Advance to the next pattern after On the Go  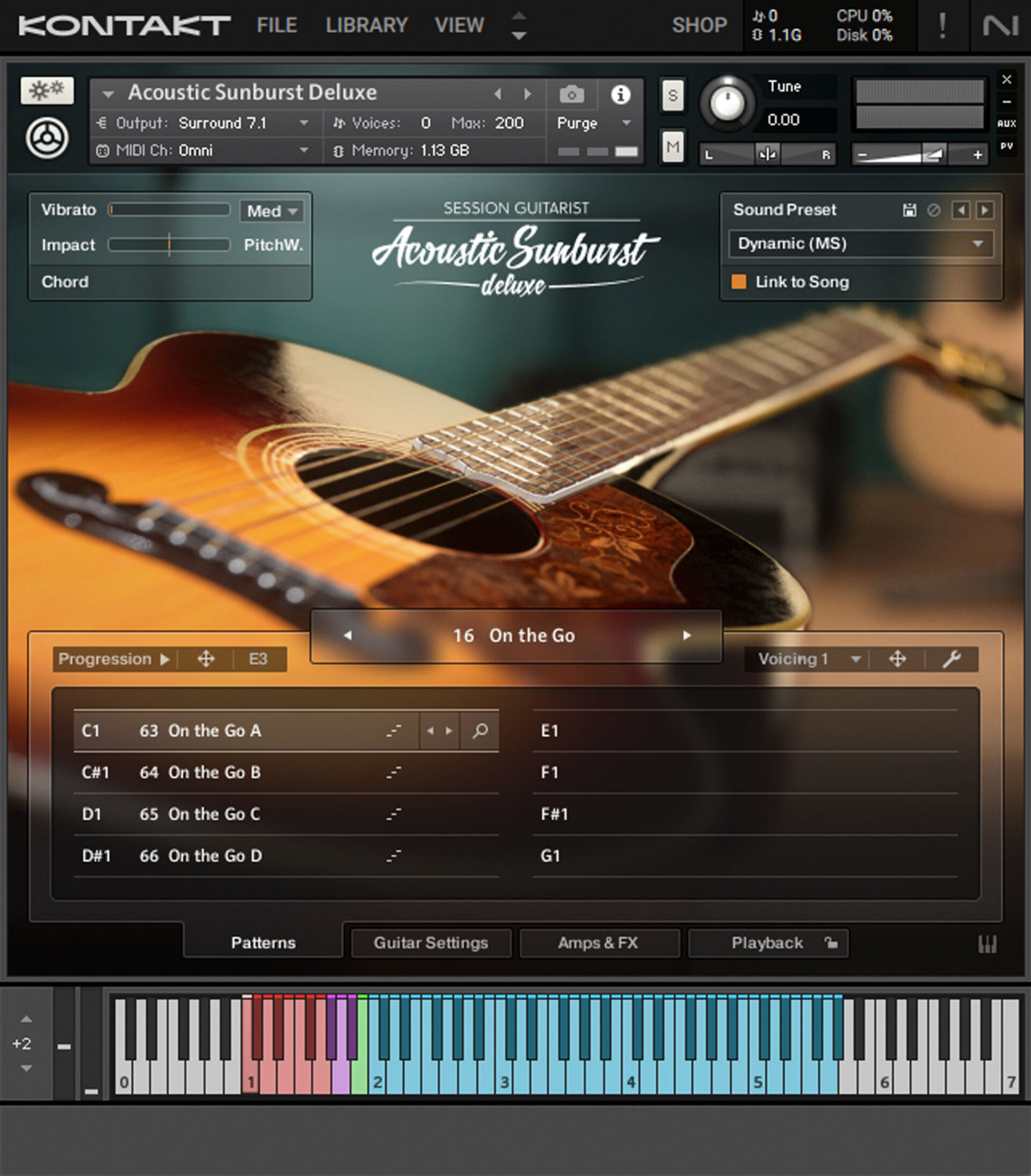tap(687, 635)
